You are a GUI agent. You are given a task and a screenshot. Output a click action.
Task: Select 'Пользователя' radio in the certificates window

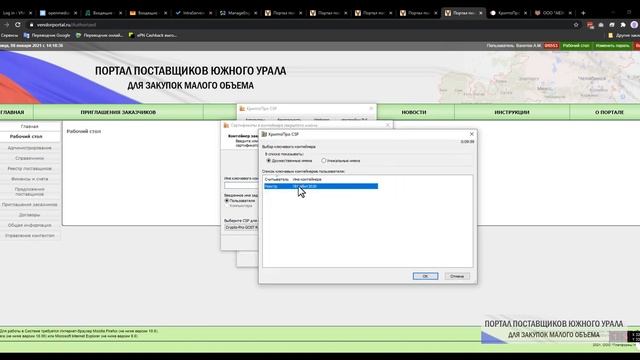tap(227, 201)
